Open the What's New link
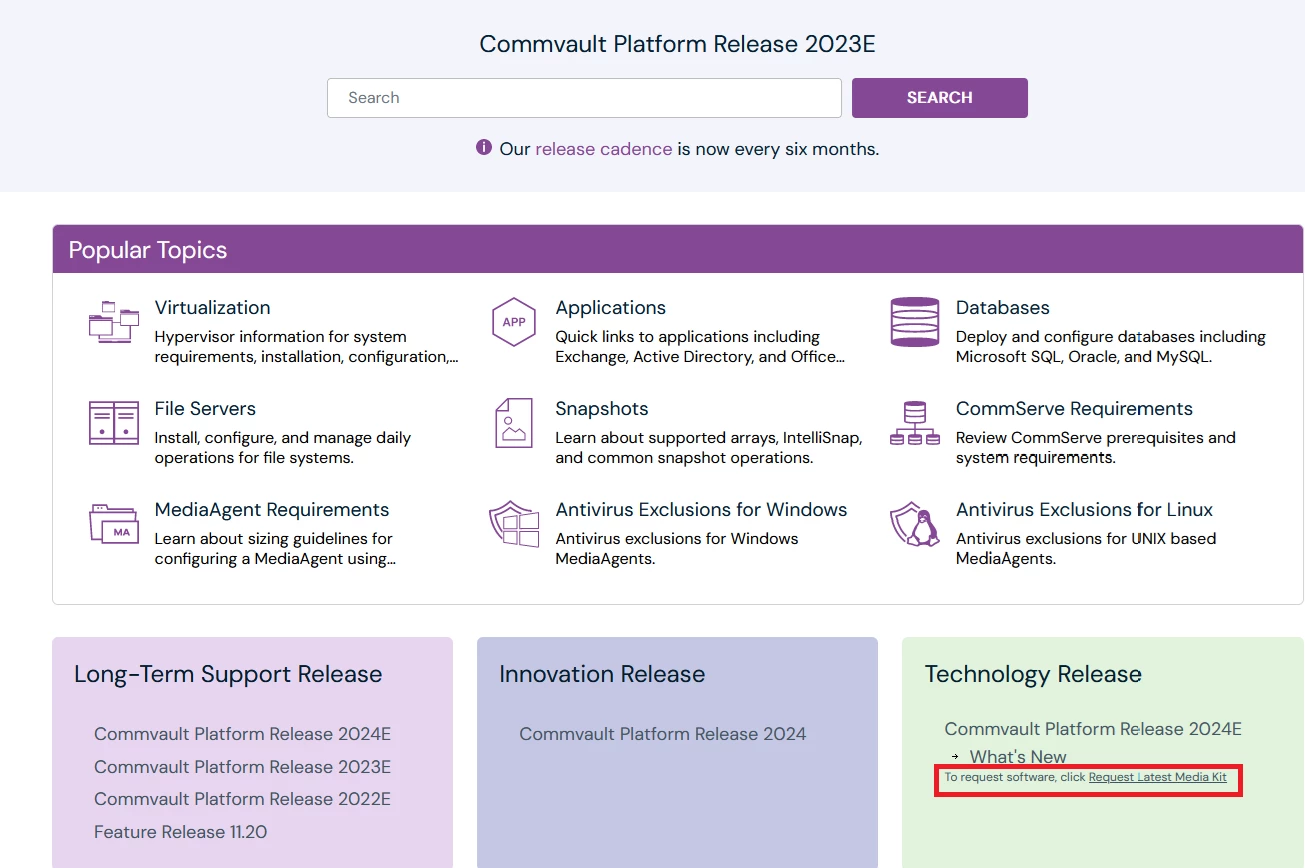This screenshot has width=1305, height=868. [1018, 757]
